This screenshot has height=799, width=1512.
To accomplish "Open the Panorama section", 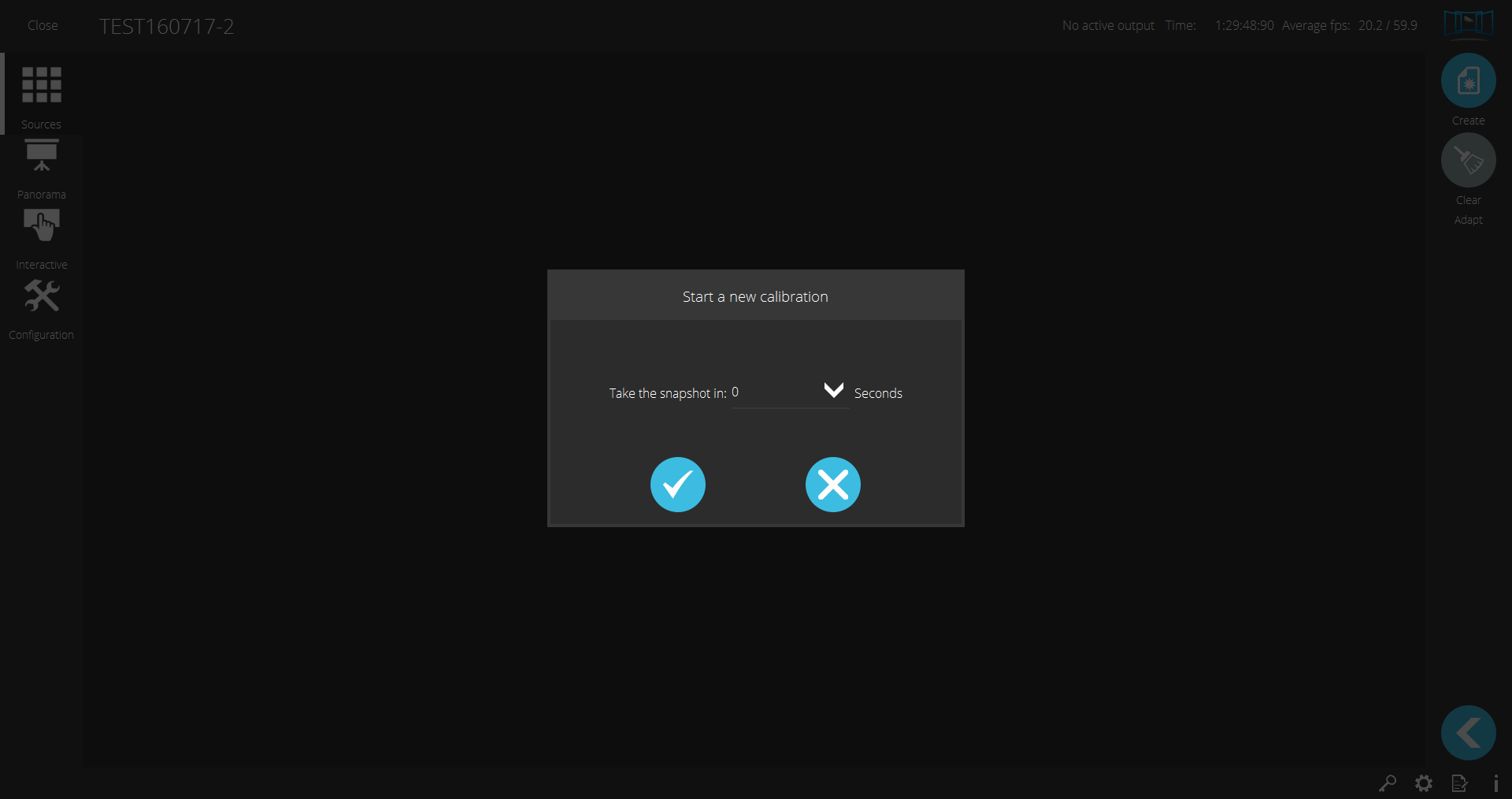I will [x=42, y=169].
